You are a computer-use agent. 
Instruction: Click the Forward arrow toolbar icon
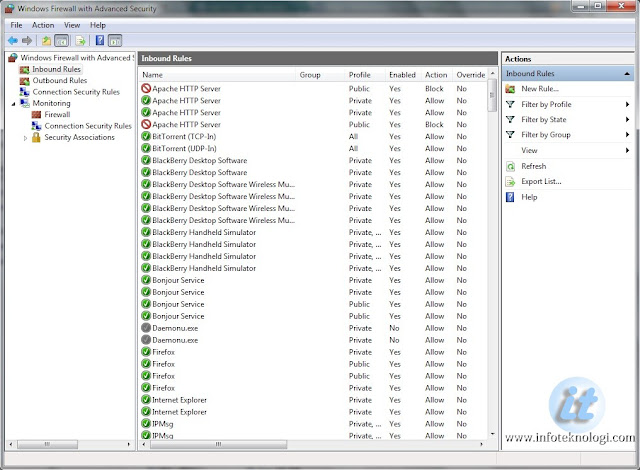click(27, 40)
